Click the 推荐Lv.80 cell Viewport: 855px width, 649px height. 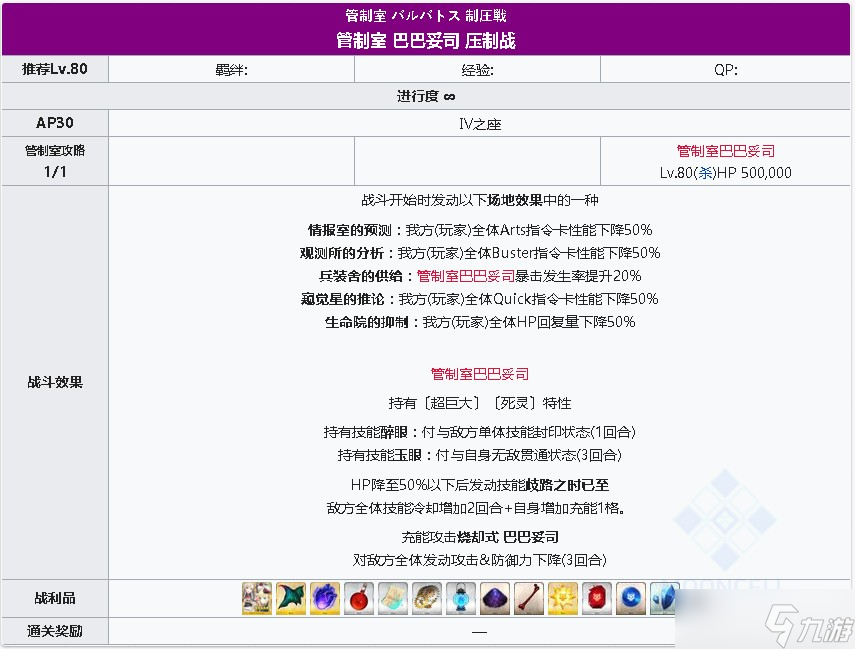click(x=55, y=69)
